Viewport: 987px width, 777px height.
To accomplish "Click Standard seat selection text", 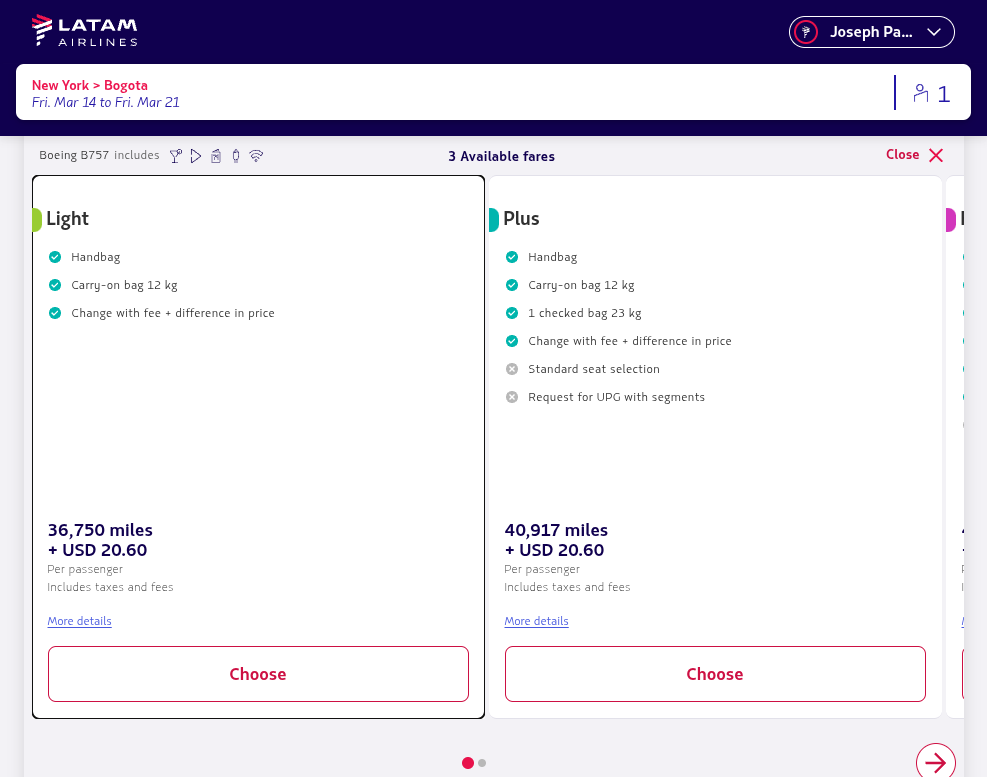I will 594,369.
